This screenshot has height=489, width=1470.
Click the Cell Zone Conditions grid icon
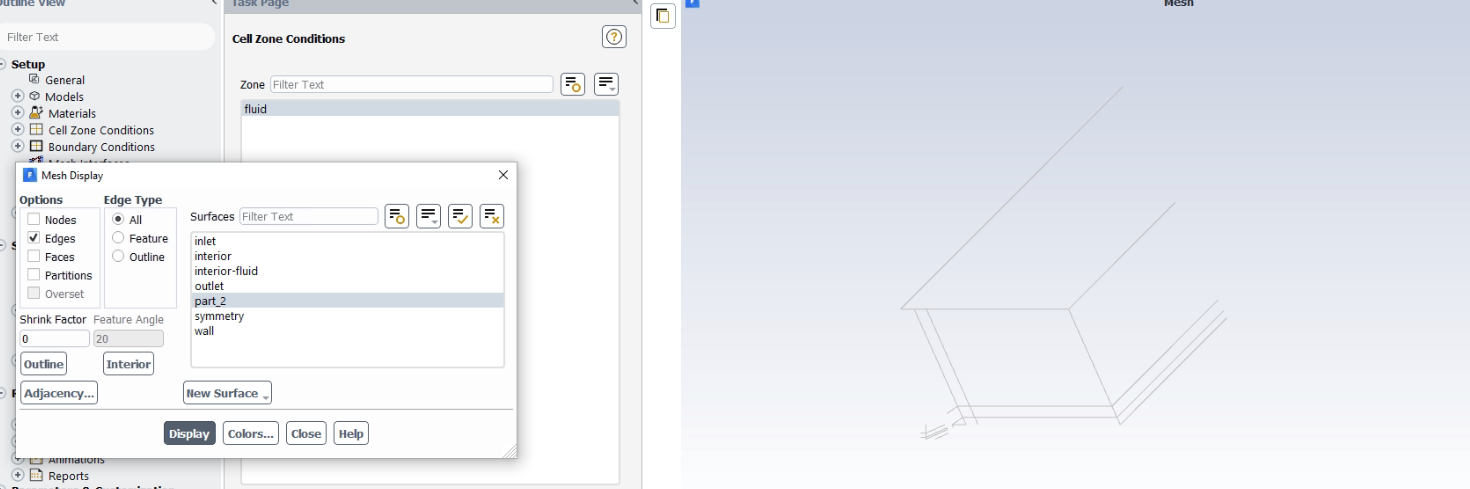pyautogui.click(x=36, y=130)
